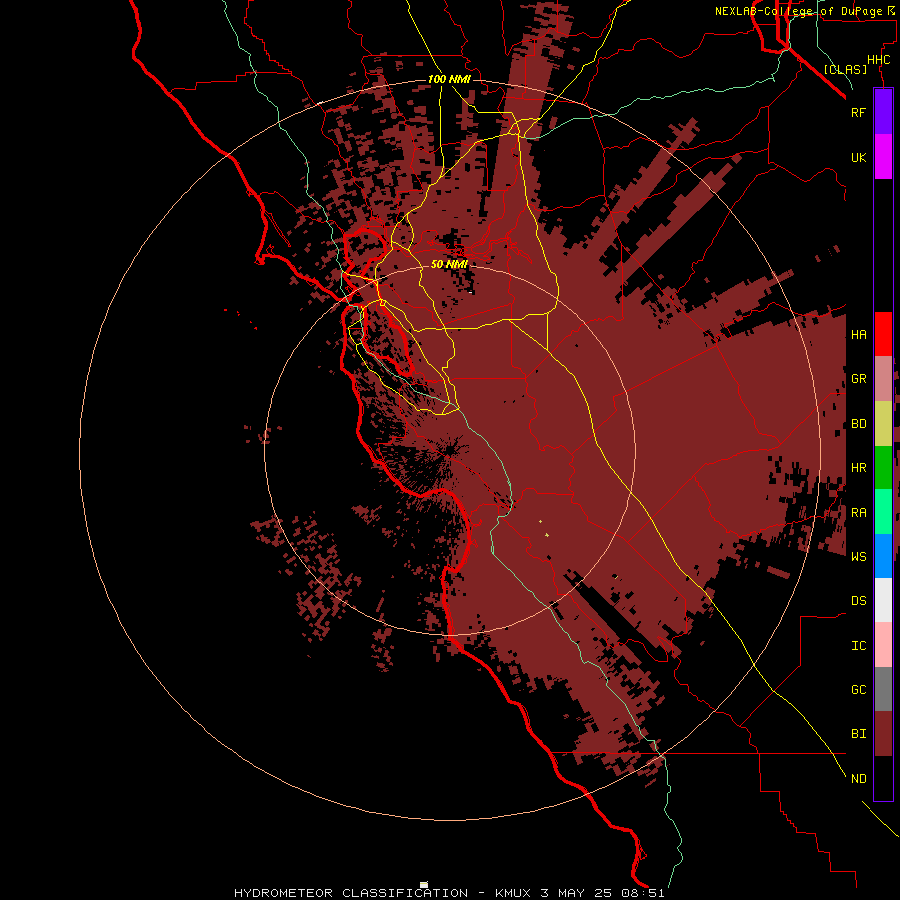
Task: Click the WS legend label text
Action: point(858,557)
